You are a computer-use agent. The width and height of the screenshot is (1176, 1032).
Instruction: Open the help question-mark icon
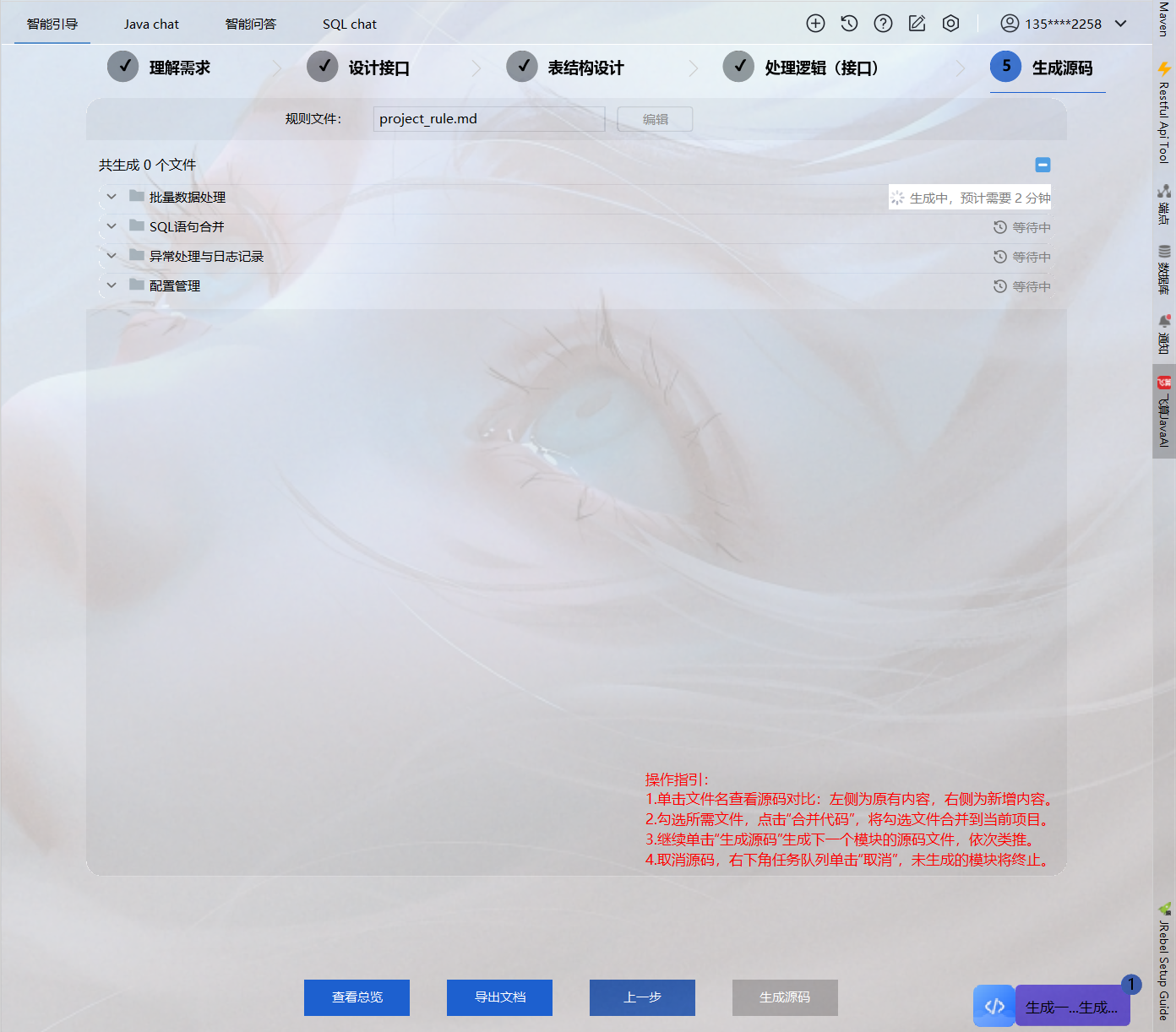click(883, 24)
